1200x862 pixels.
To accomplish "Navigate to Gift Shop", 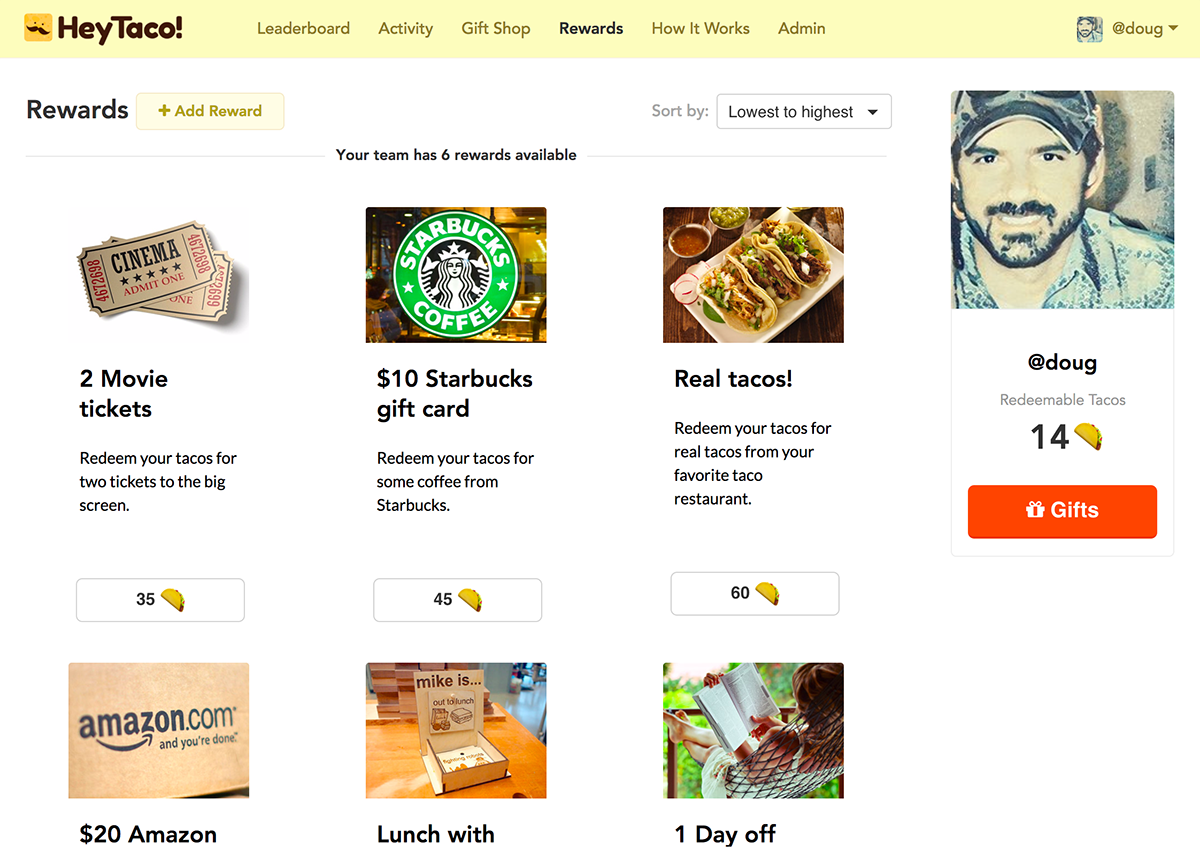I will point(496,28).
